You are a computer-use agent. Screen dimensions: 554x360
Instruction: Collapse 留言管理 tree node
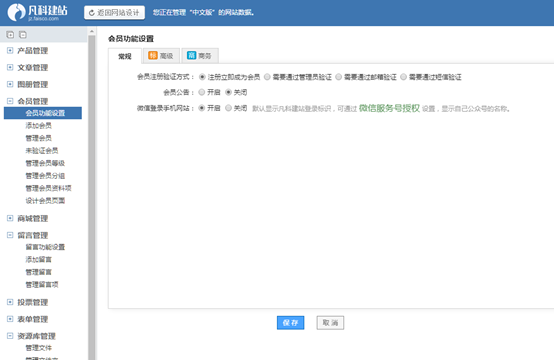[10, 235]
